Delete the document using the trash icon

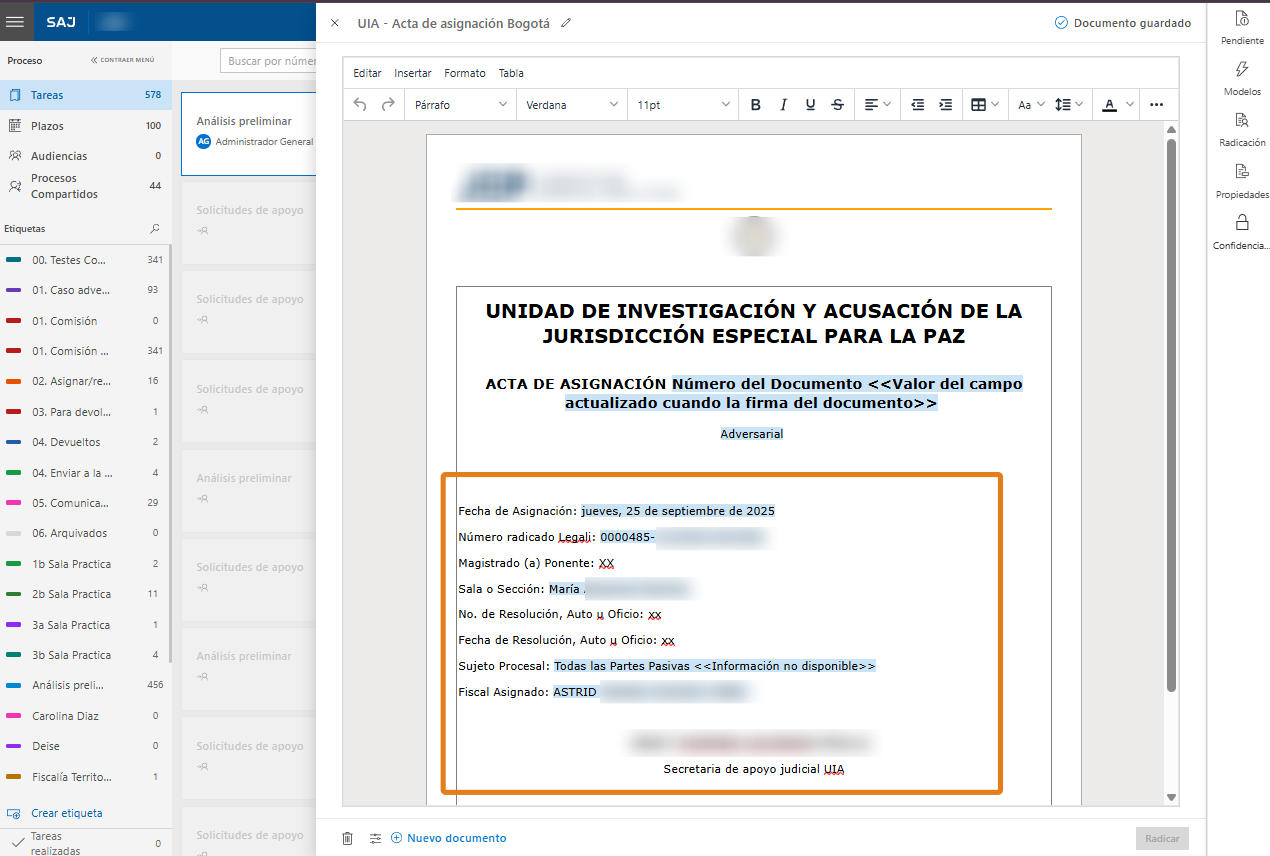347,838
